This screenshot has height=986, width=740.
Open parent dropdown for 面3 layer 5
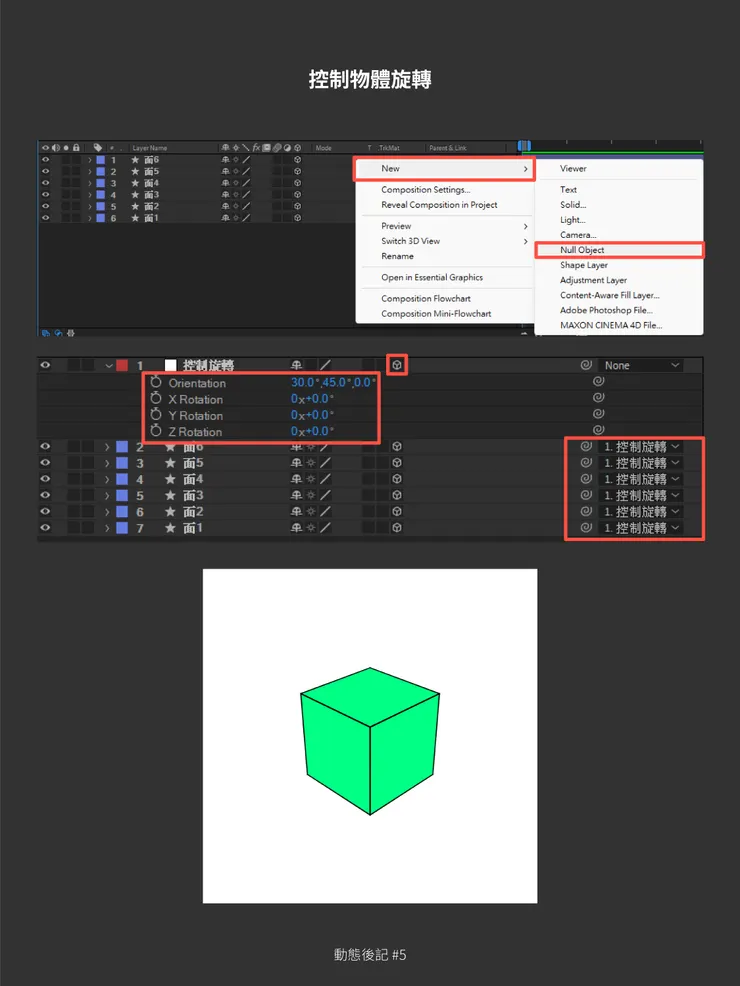click(641, 496)
